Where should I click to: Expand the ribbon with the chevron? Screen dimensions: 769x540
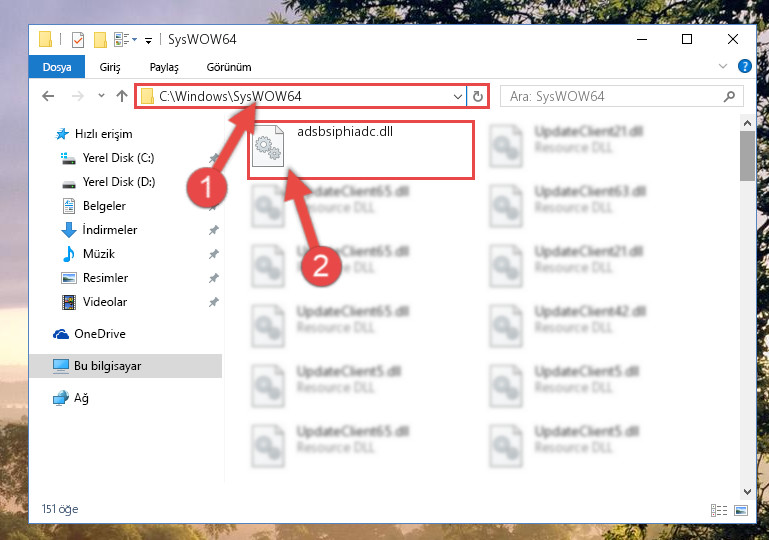pyautogui.click(x=722, y=66)
